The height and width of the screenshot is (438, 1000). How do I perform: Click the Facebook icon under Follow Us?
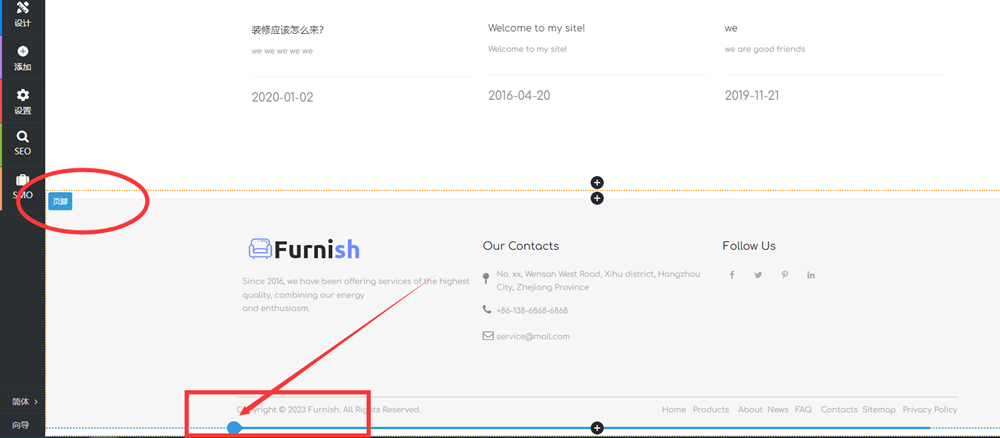731,275
